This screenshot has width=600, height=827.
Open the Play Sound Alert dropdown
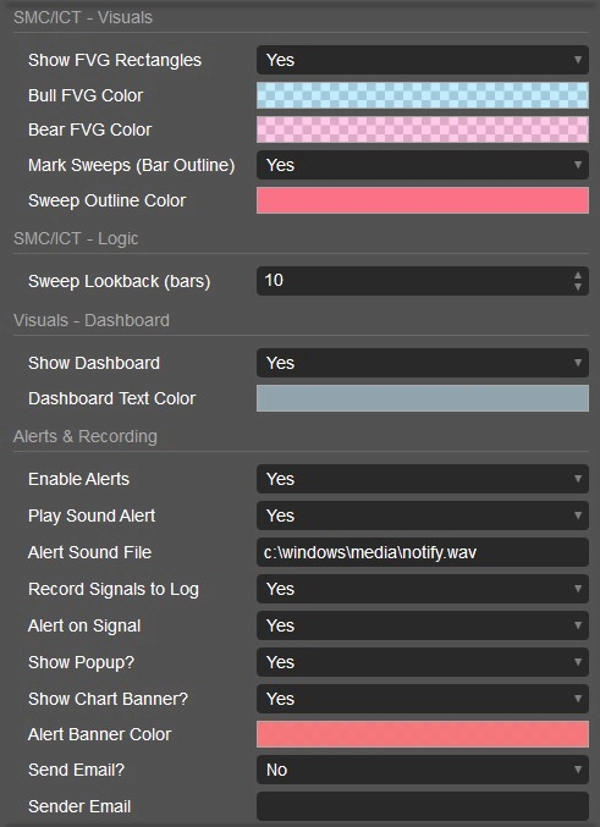coord(420,516)
